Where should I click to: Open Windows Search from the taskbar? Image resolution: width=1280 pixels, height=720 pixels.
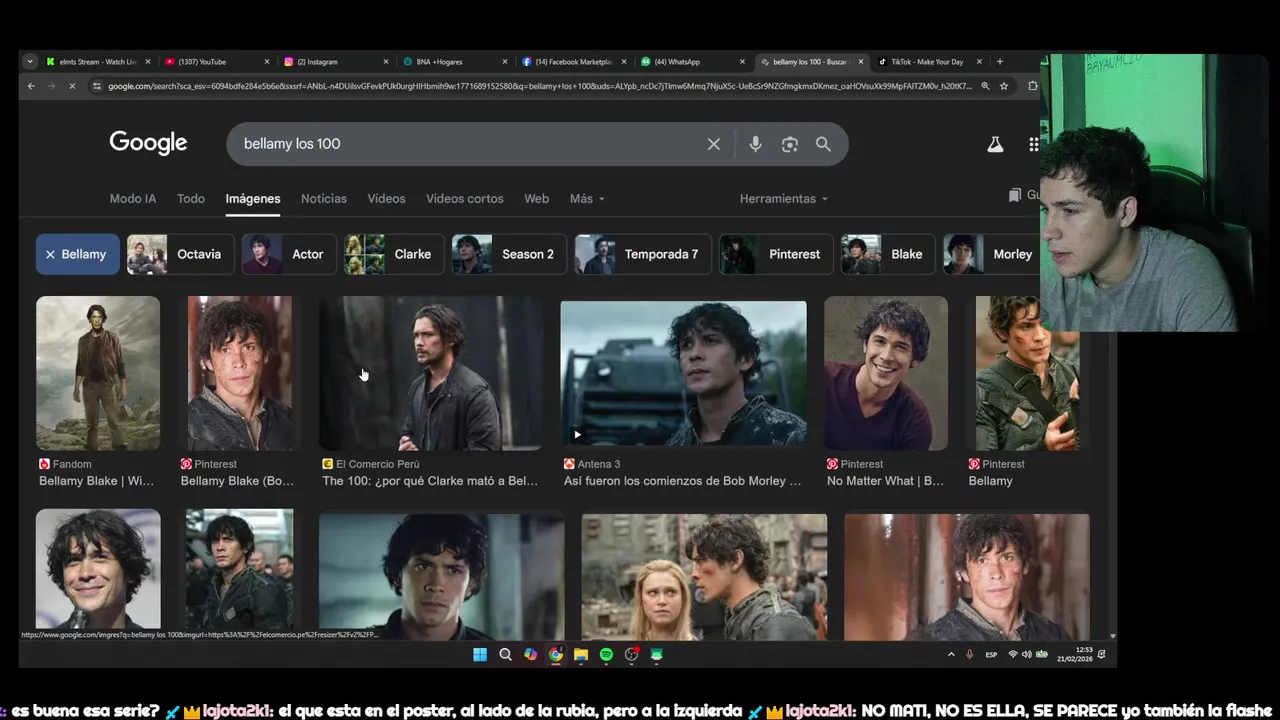(x=505, y=654)
